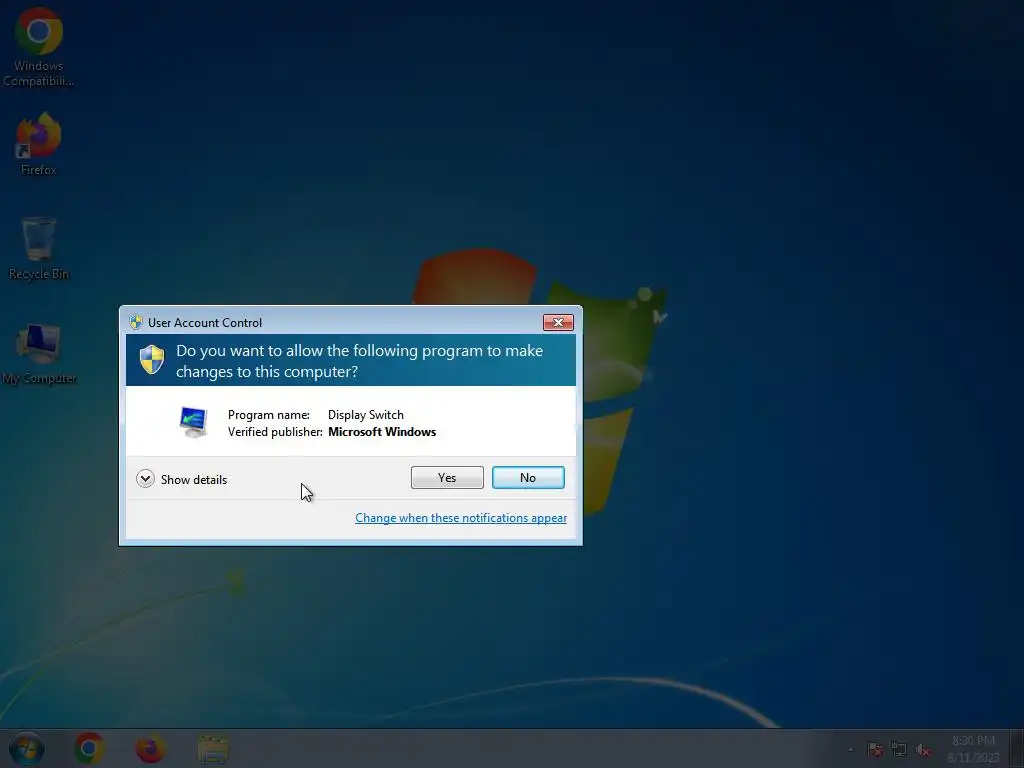Screen dimensions: 1024x768
Task: Click the small shield in title bar
Action: [x=136, y=322]
